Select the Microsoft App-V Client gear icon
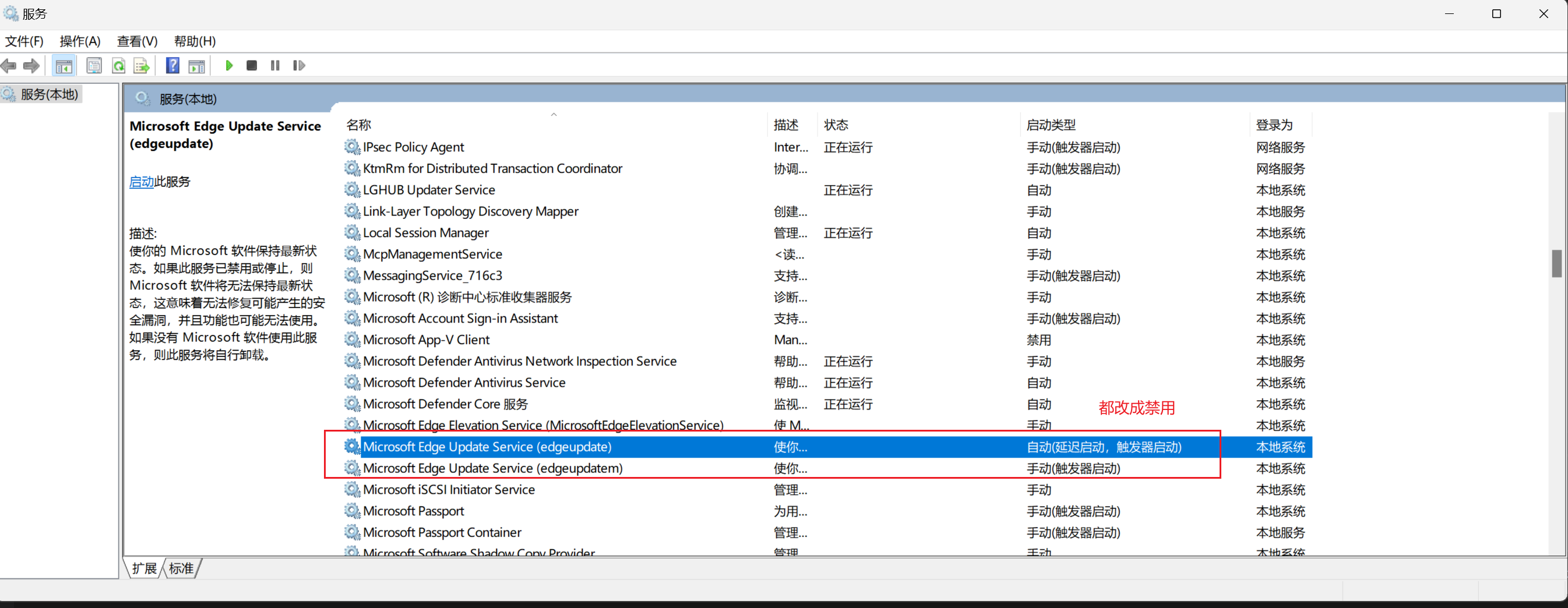This screenshot has width=1568, height=608. 353,339
